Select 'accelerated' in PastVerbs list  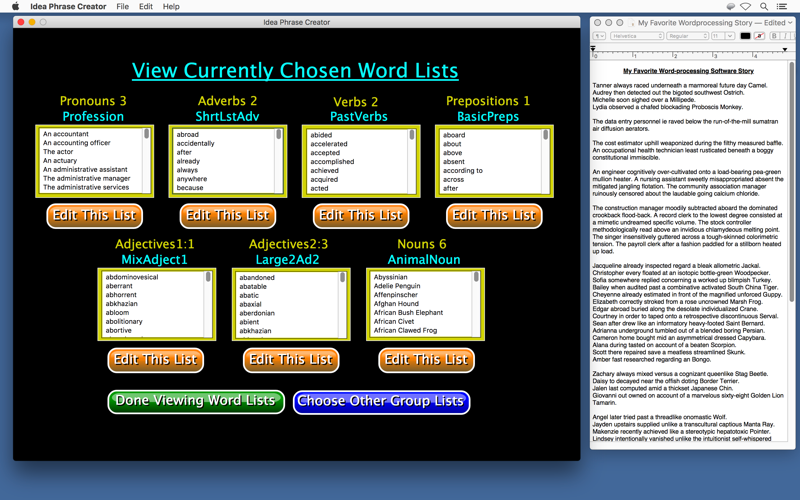pos(329,144)
